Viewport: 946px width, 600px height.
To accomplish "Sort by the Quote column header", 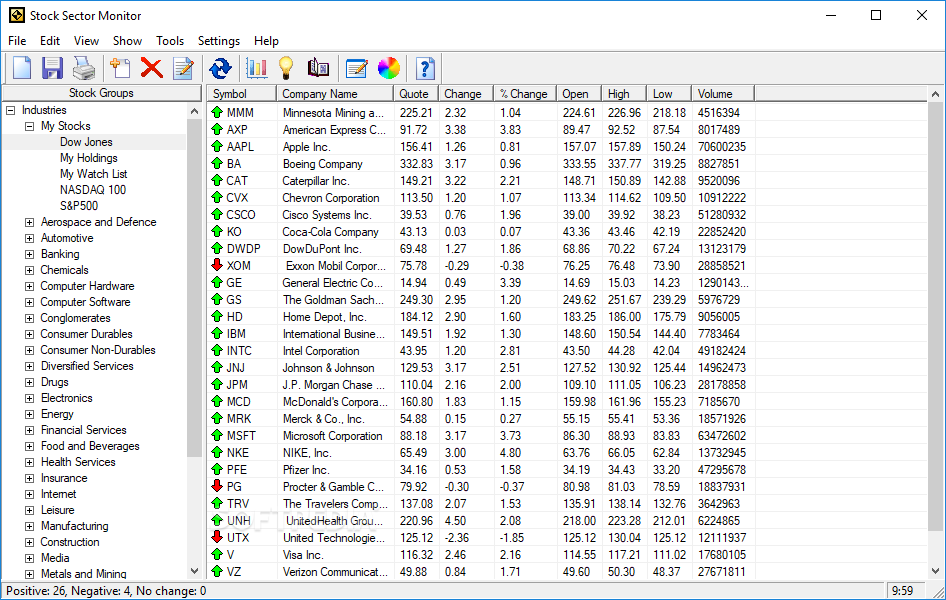I will pyautogui.click(x=416, y=93).
